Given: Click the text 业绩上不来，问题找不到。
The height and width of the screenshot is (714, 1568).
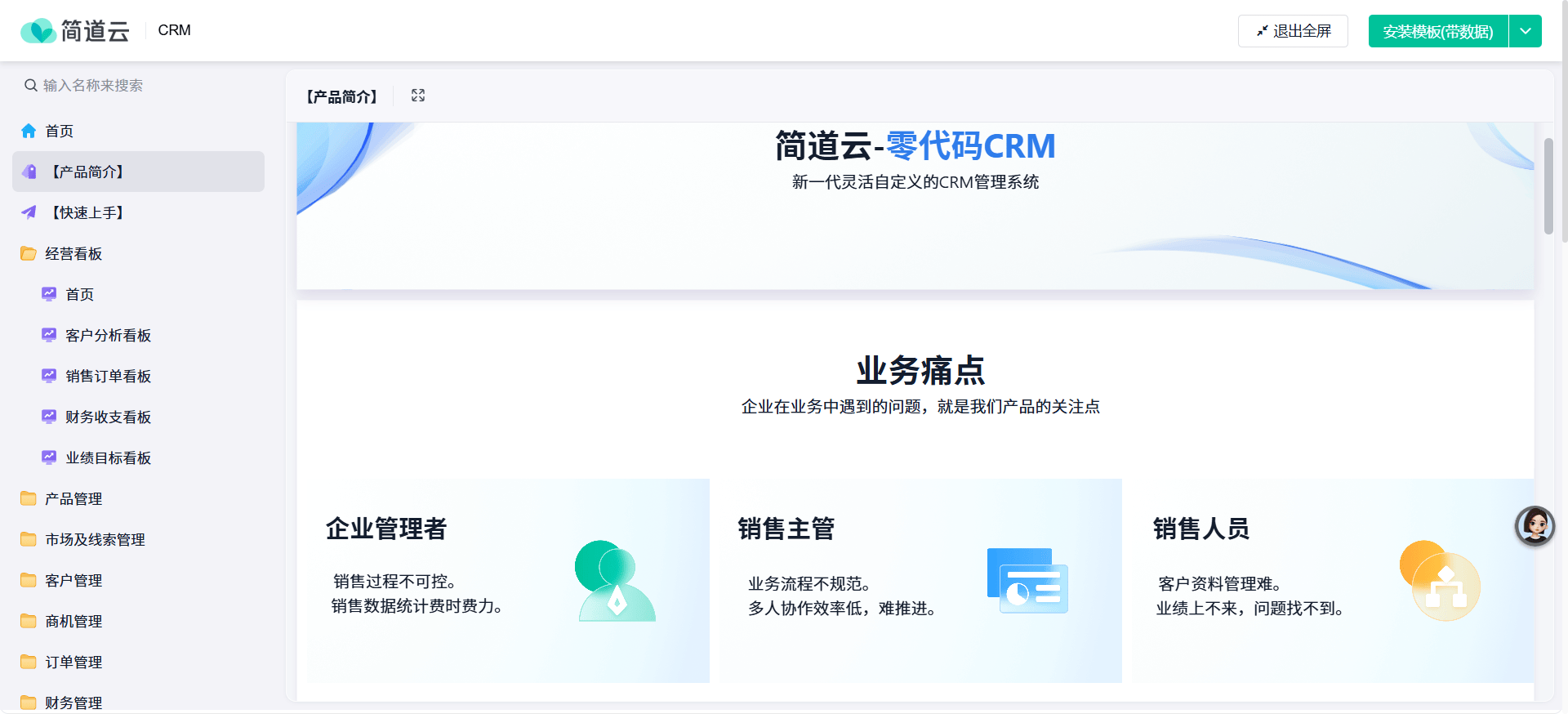Looking at the screenshot, I should (x=1249, y=609).
